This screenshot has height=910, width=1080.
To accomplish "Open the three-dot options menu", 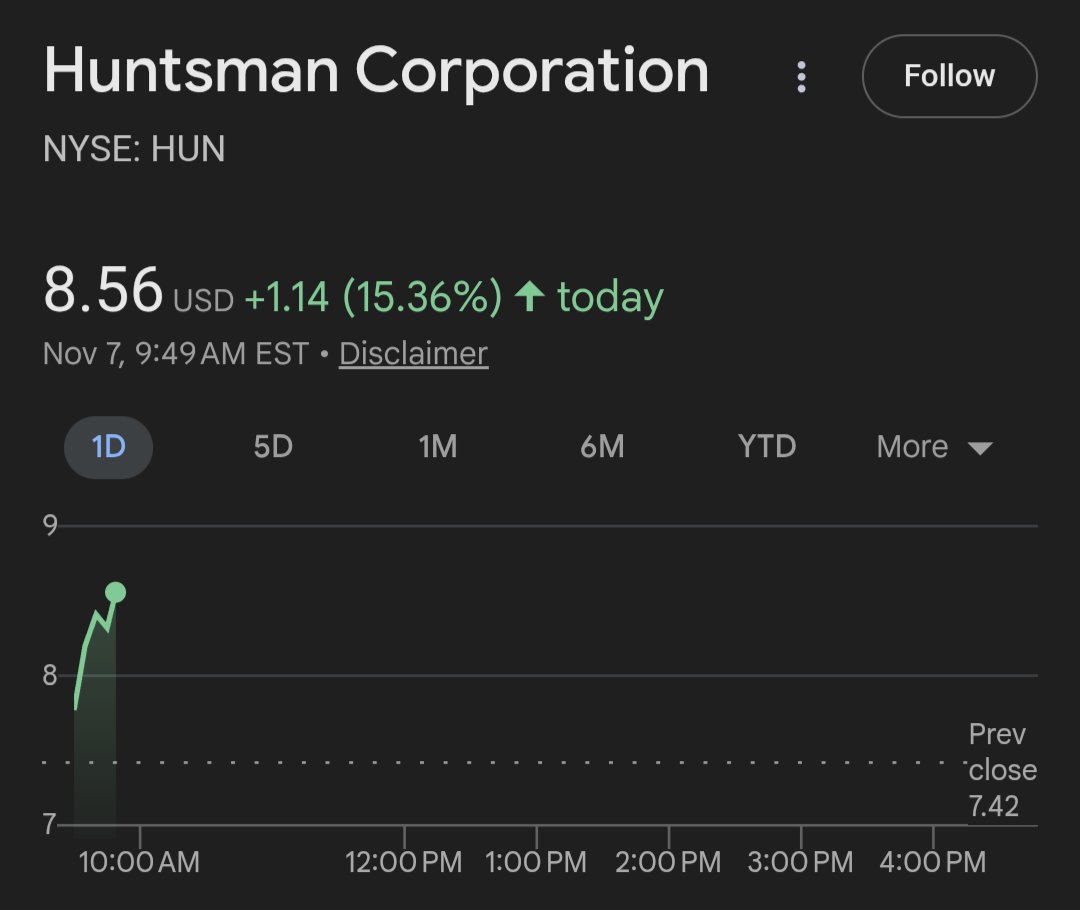I will [801, 76].
